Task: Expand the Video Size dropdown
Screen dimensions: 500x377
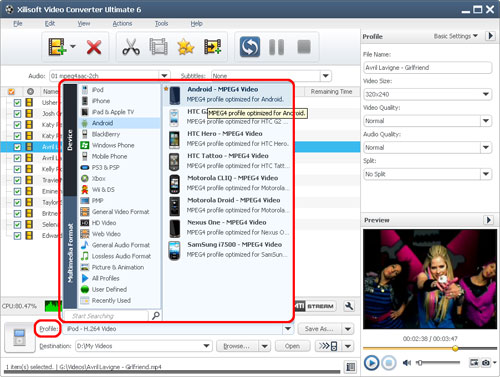Action: coord(486,94)
